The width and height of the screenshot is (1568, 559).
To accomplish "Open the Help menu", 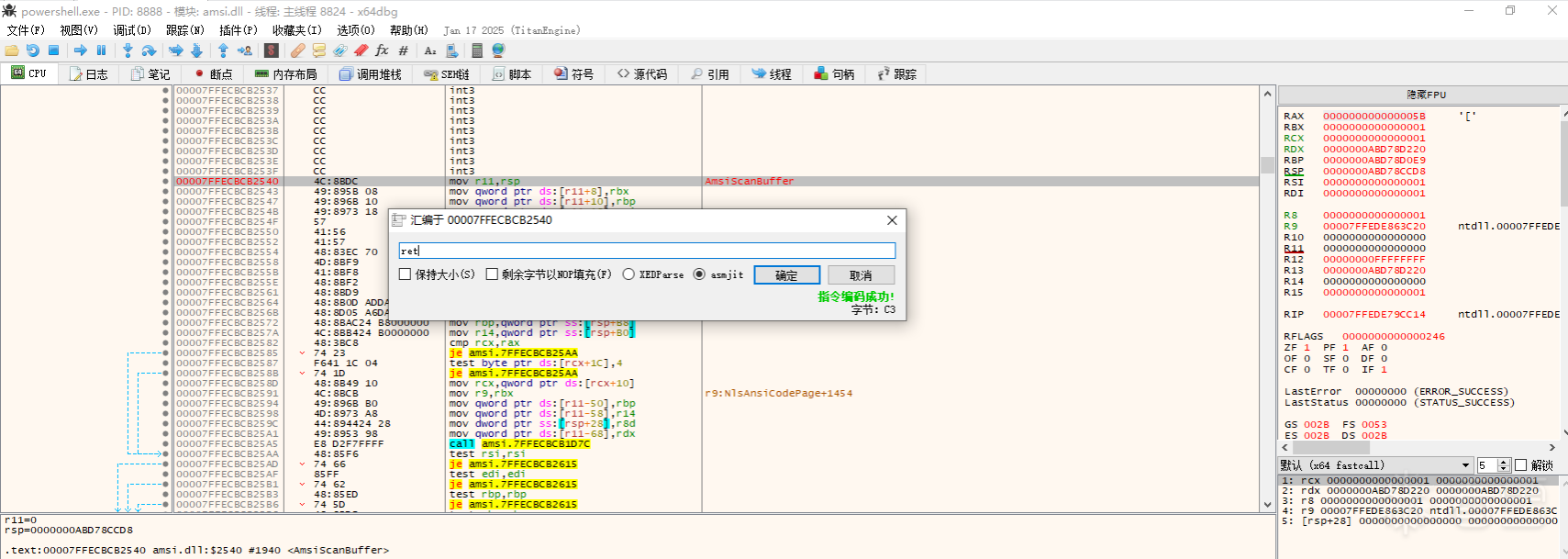I will click(408, 30).
